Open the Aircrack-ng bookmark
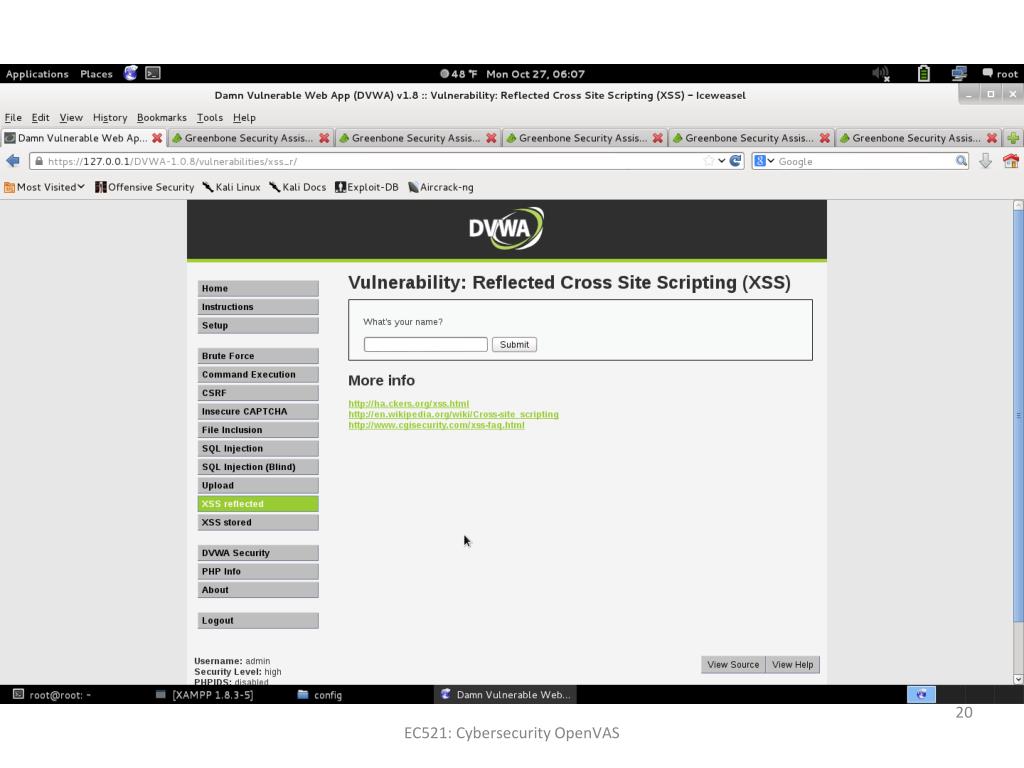This screenshot has width=1024, height=768. [x=441, y=187]
